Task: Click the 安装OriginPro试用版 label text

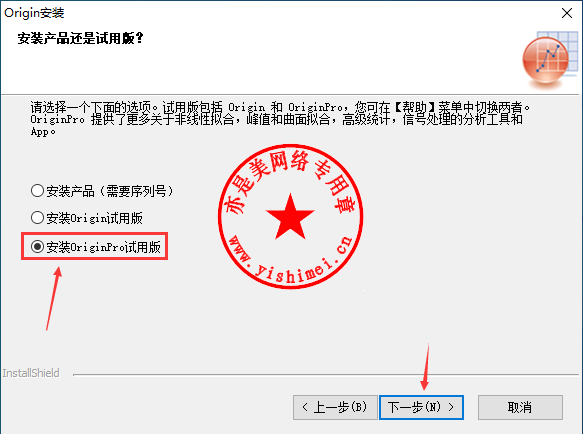Action: point(103,247)
